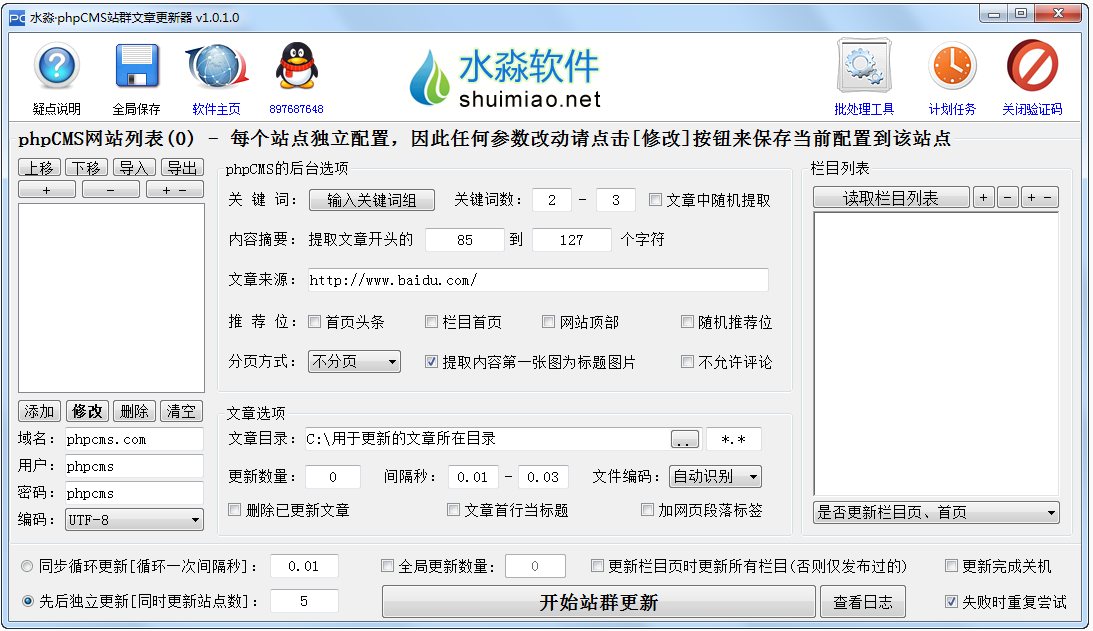Open the 软件主页 globe icon

click(217, 66)
